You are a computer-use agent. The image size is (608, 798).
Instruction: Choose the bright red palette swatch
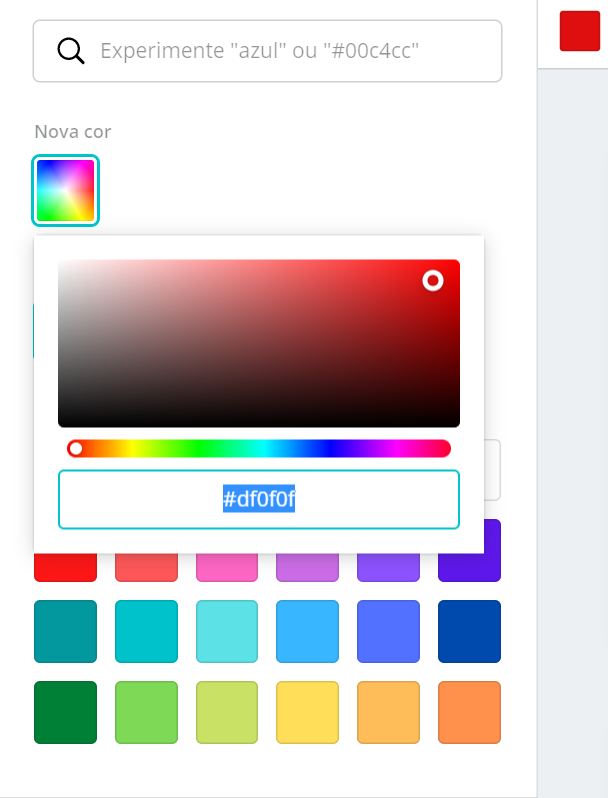click(66, 567)
